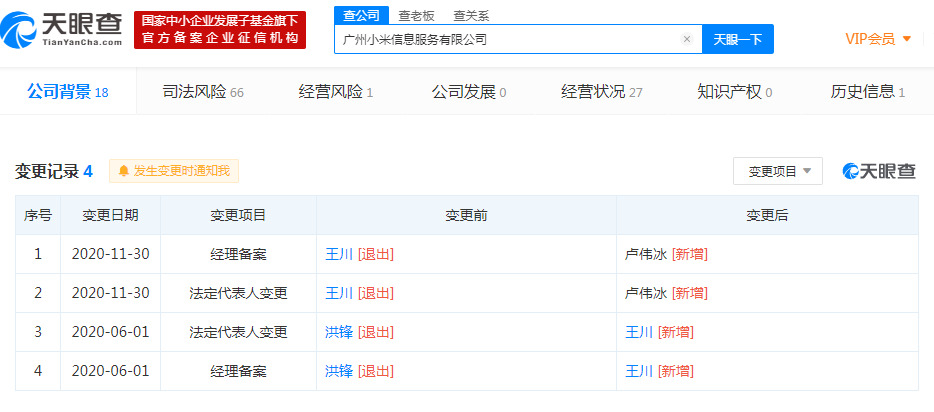Viewport: 934px width, 412px height.
Task: Select 法定代表人变更 cell in row 2
Action: click(238, 293)
